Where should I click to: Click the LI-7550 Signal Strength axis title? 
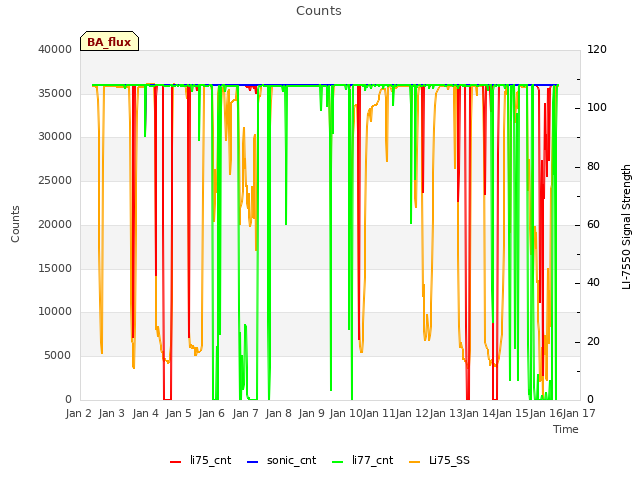point(626,227)
